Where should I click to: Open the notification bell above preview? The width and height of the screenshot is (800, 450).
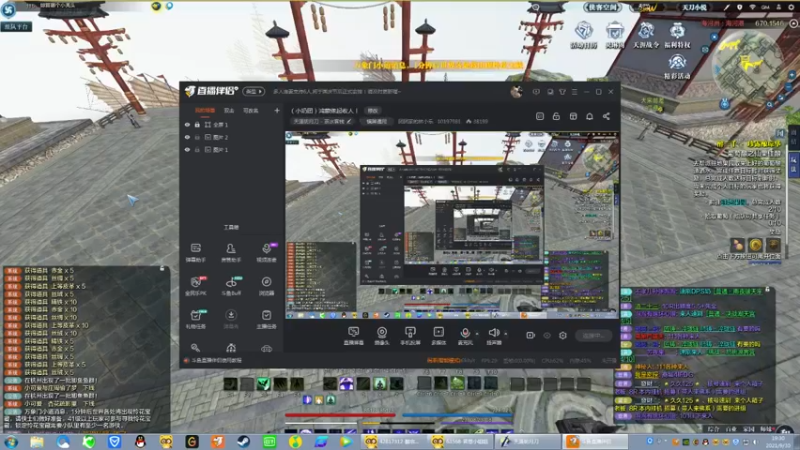[589, 116]
